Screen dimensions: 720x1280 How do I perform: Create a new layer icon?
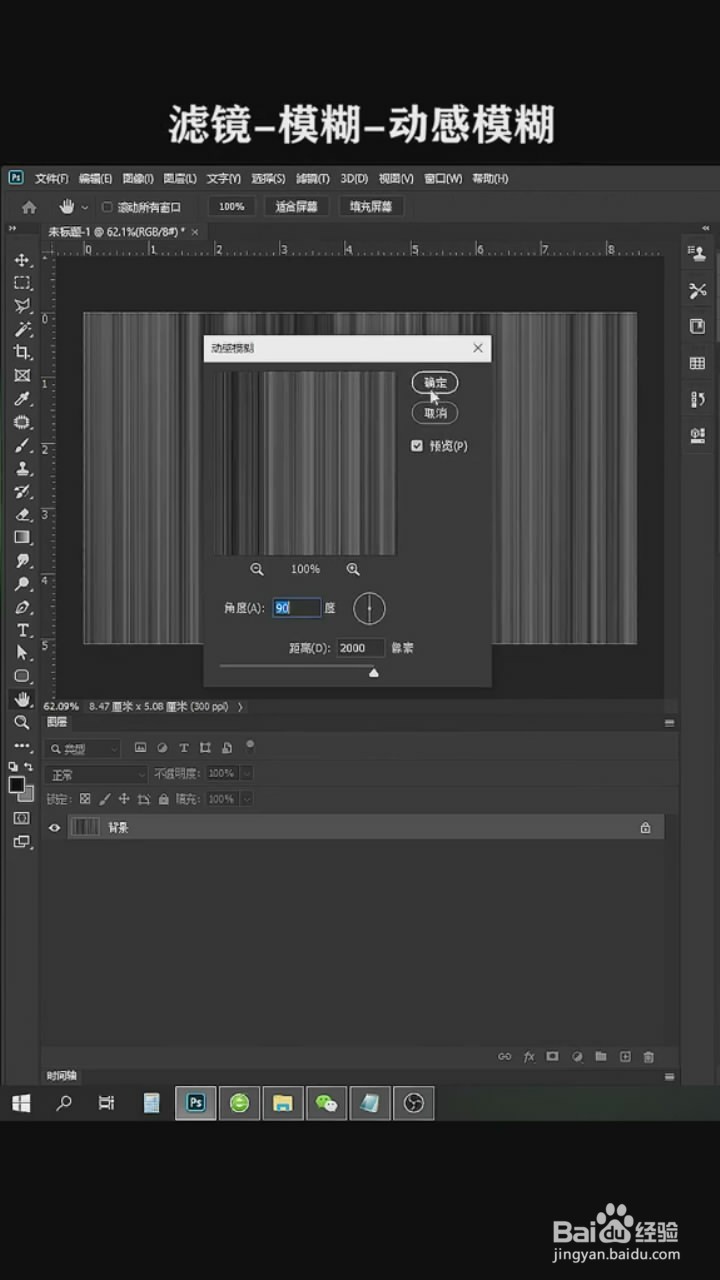(625, 1057)
